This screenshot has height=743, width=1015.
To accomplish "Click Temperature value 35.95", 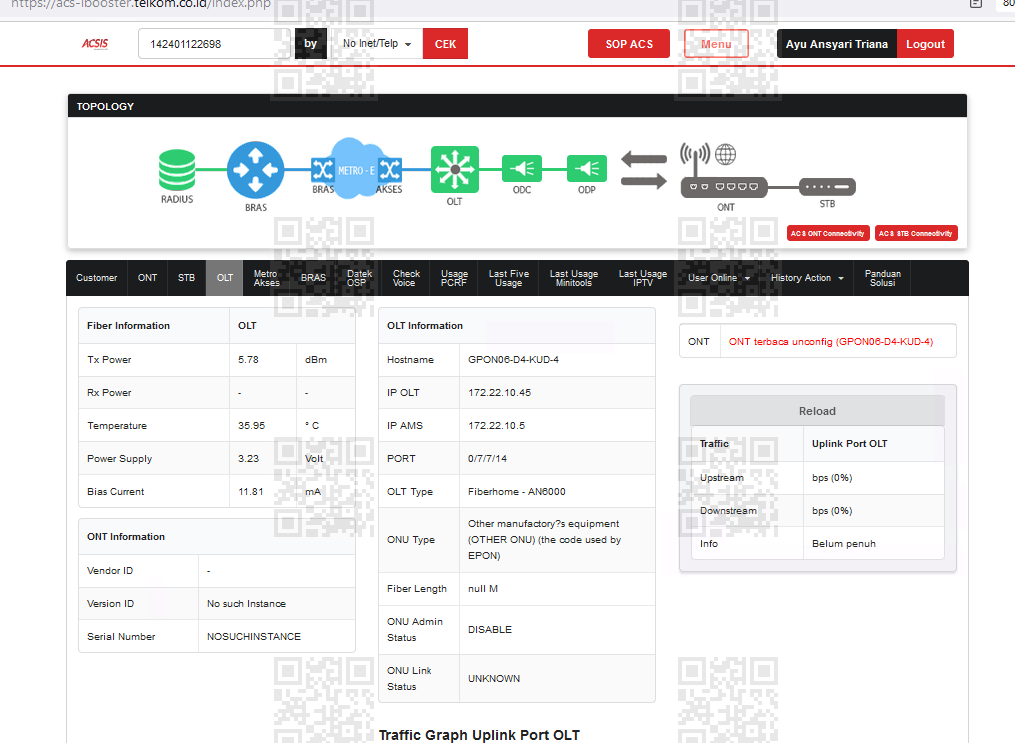I will click(x=251, y=426).
